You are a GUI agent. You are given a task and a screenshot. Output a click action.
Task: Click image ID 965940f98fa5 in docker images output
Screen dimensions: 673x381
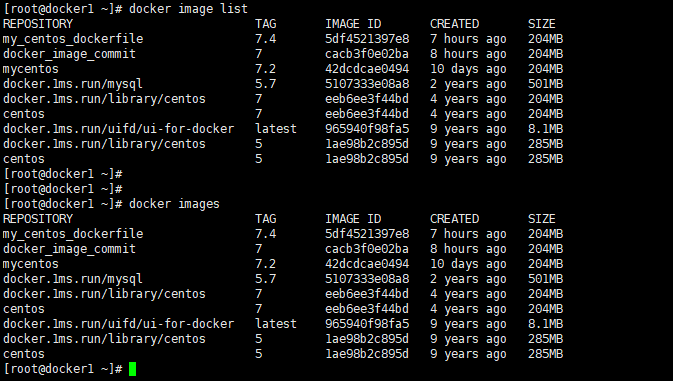pyautogui.click(x=367, y=324)
